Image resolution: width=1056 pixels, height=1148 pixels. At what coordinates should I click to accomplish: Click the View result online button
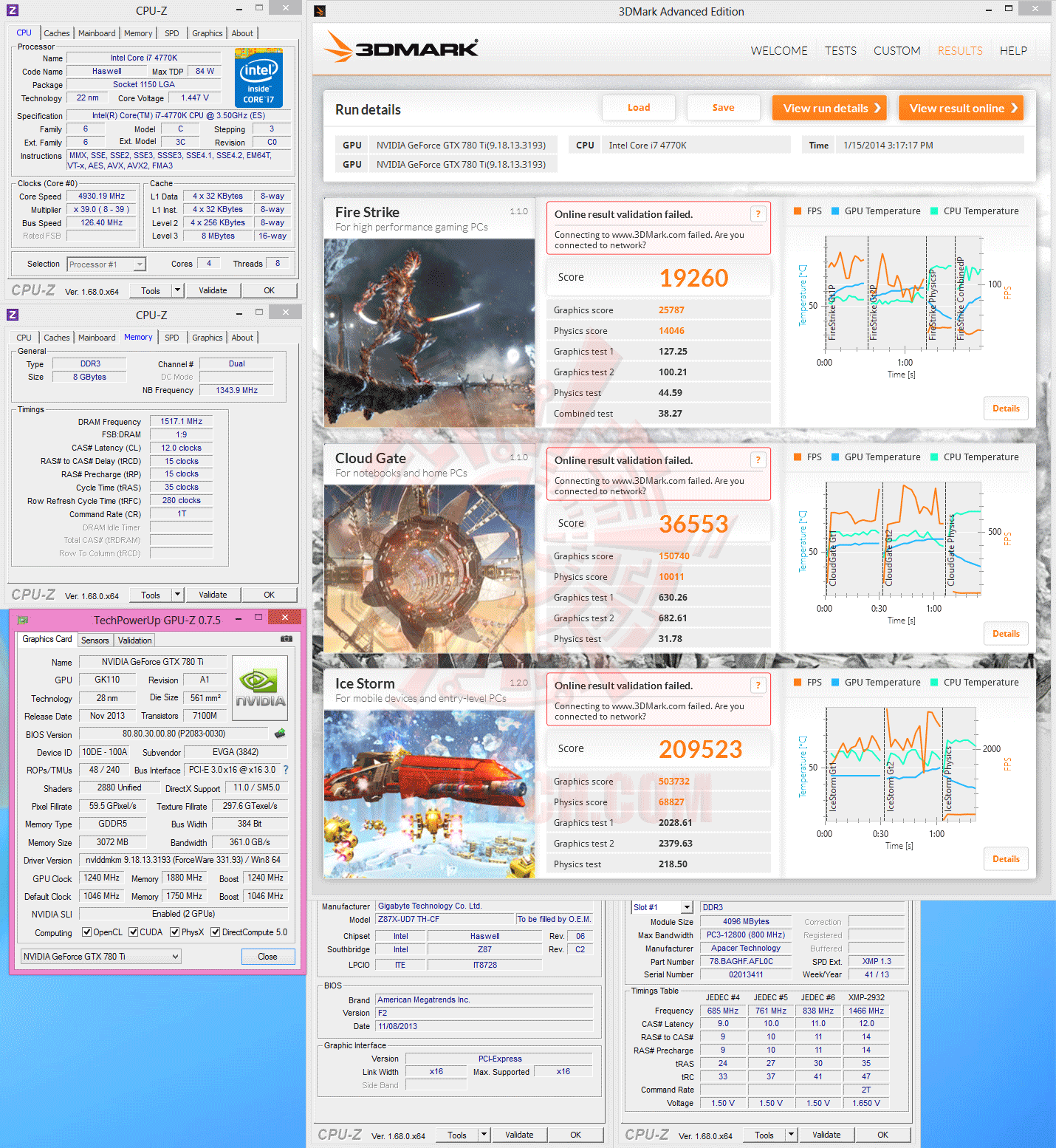pyautogui.click(x=961, y=108)
